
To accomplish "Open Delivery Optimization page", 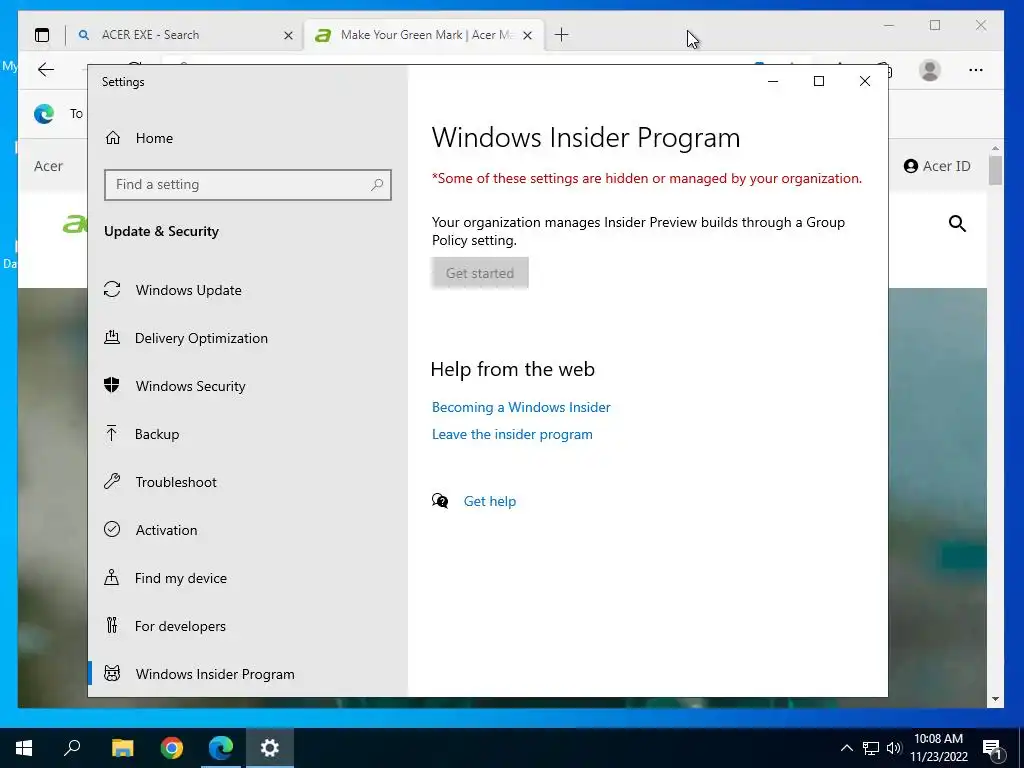I will click(x=201, y=338).
